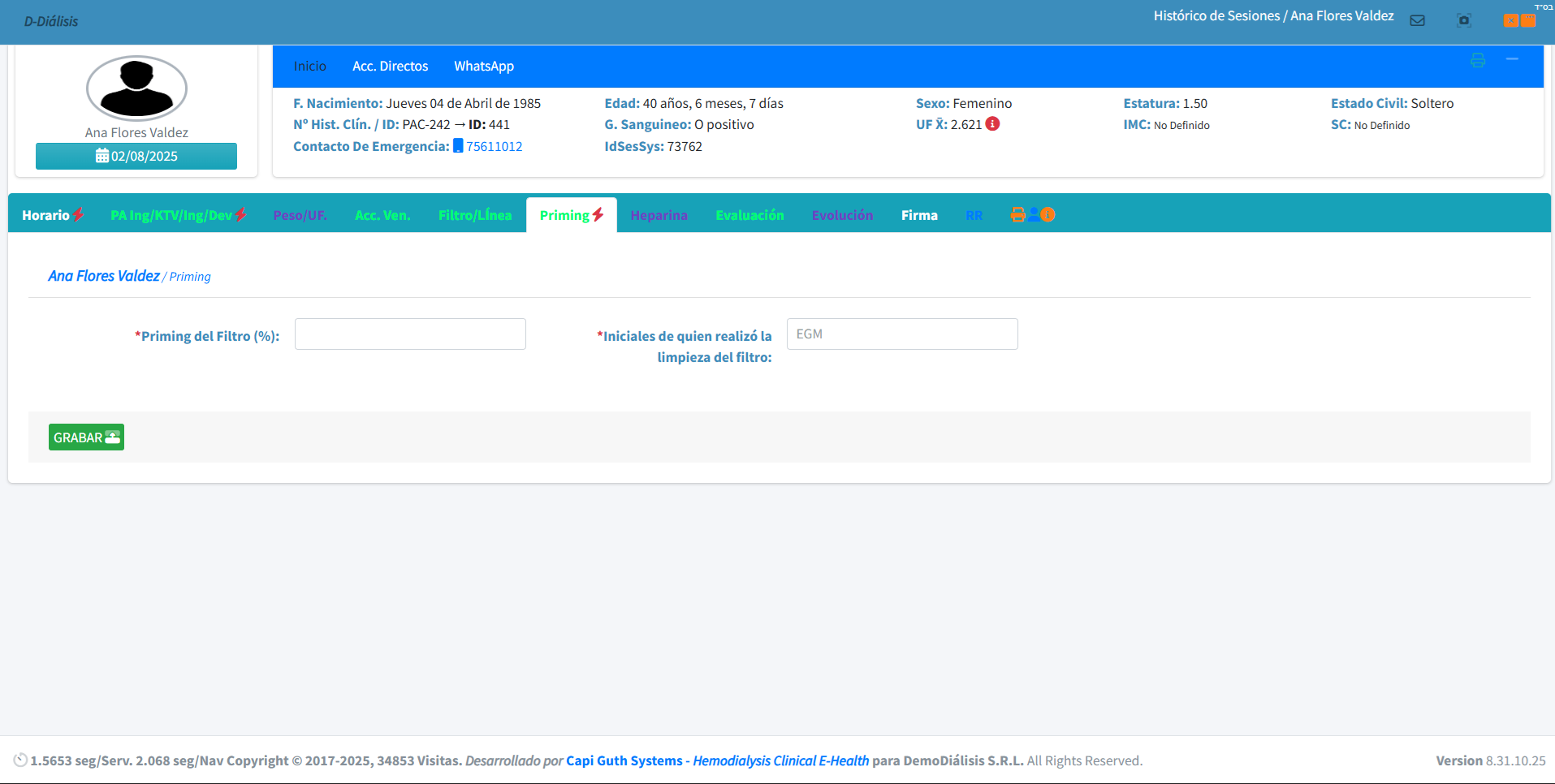Click the orange window icon with dots
The width and height of the screenshot is (1555, 784).
[1528, 20]
